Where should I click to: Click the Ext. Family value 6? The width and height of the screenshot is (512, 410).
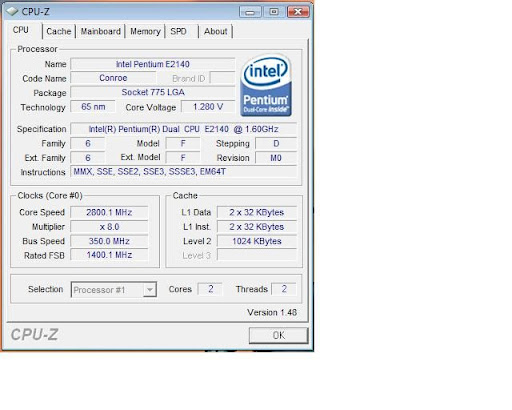pyautogui.click(x=88, y=158)
